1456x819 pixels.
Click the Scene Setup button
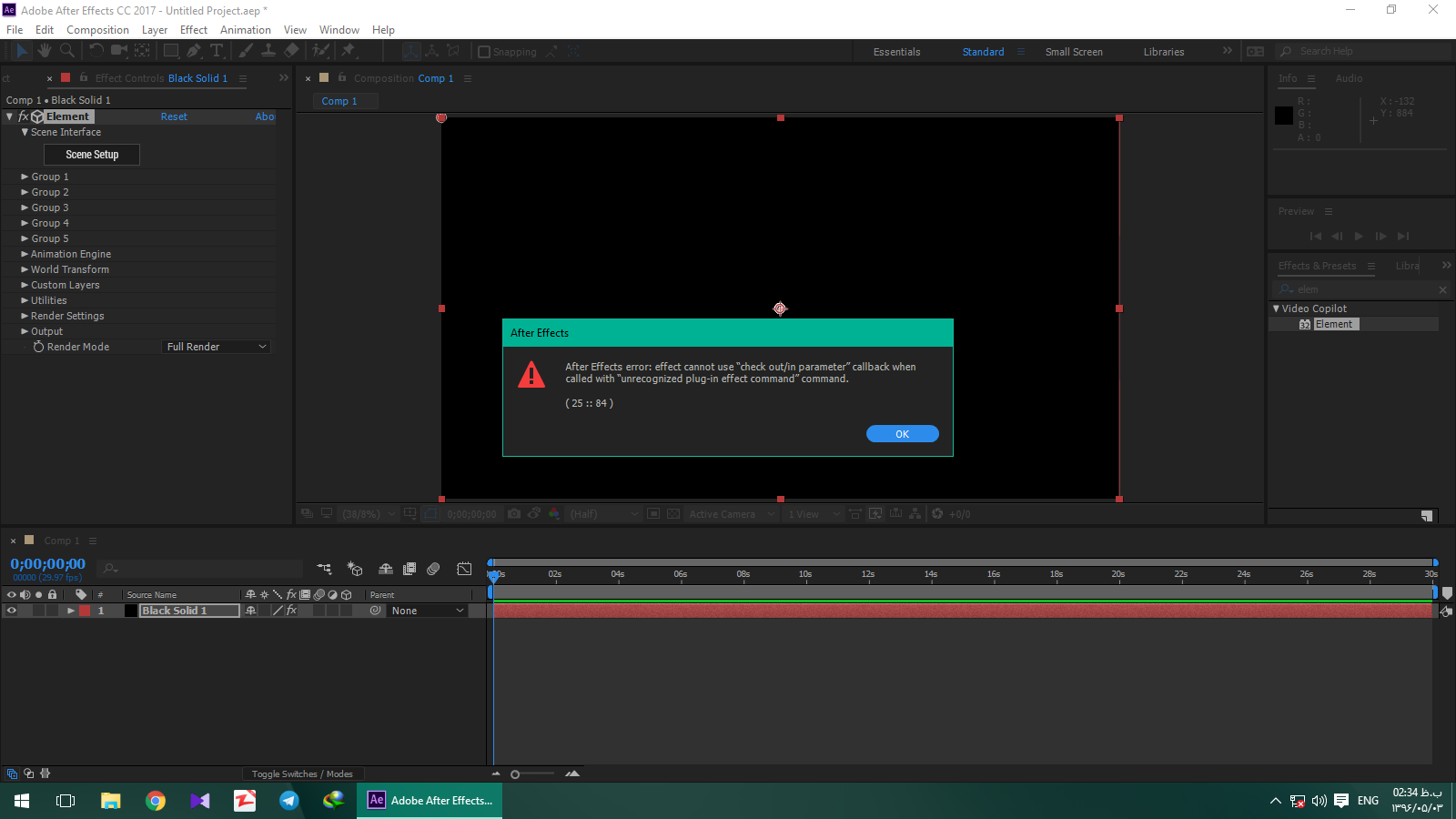point(92,155)
